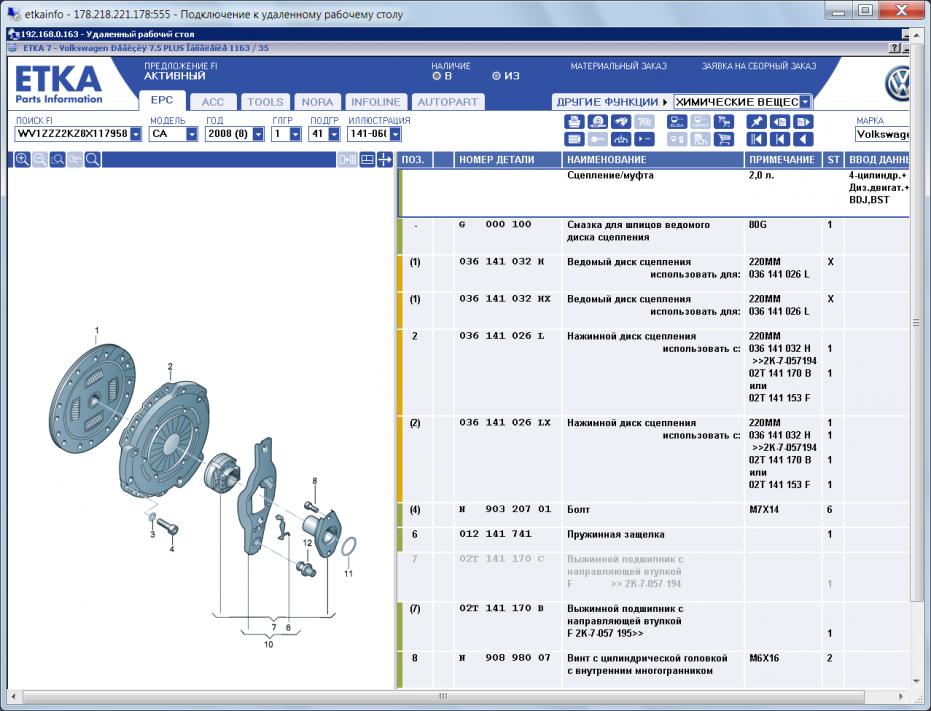Click the plain left arrow icon
931x711 pixels.
[803, 140]
